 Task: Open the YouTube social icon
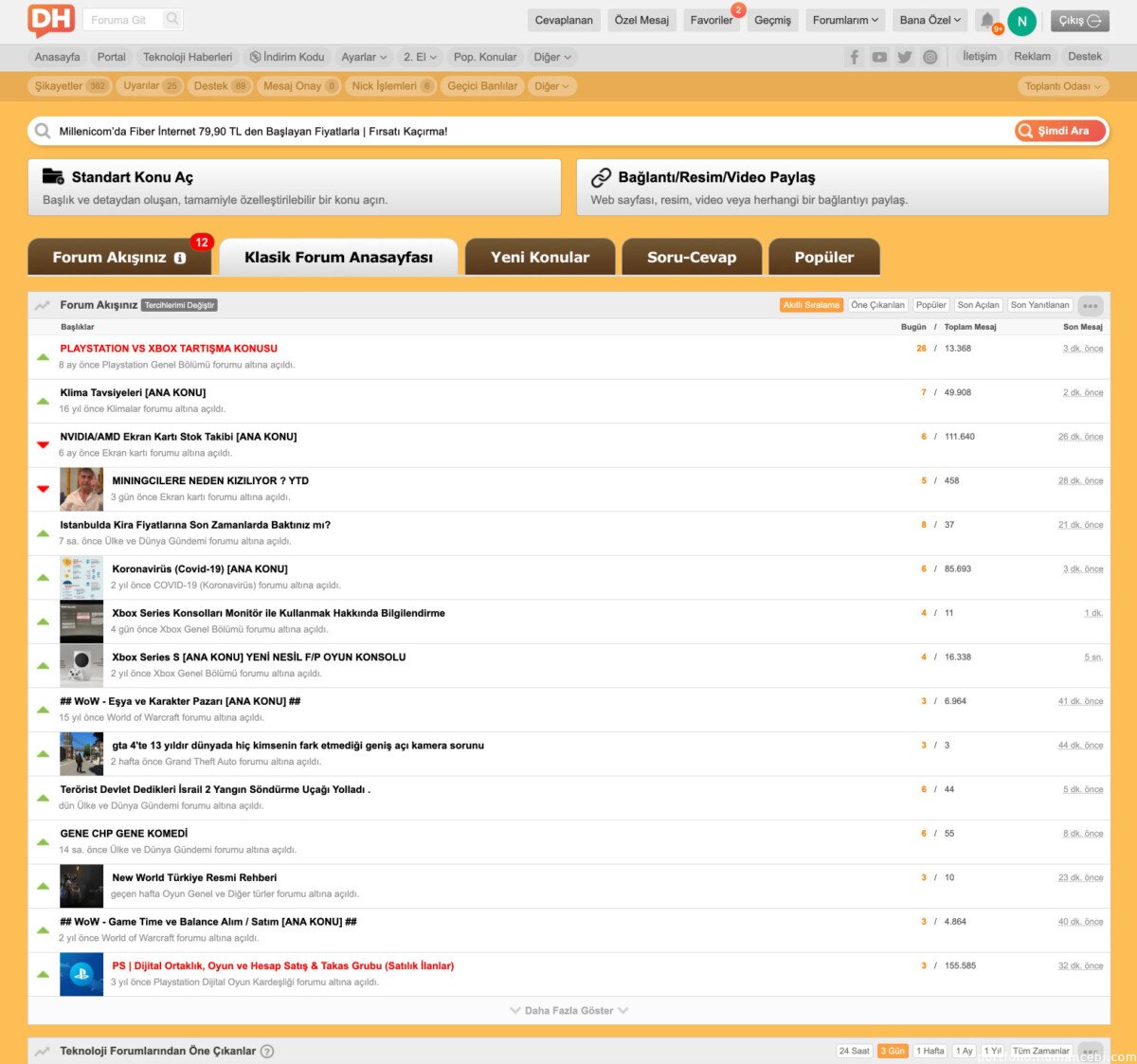point(879,57)
